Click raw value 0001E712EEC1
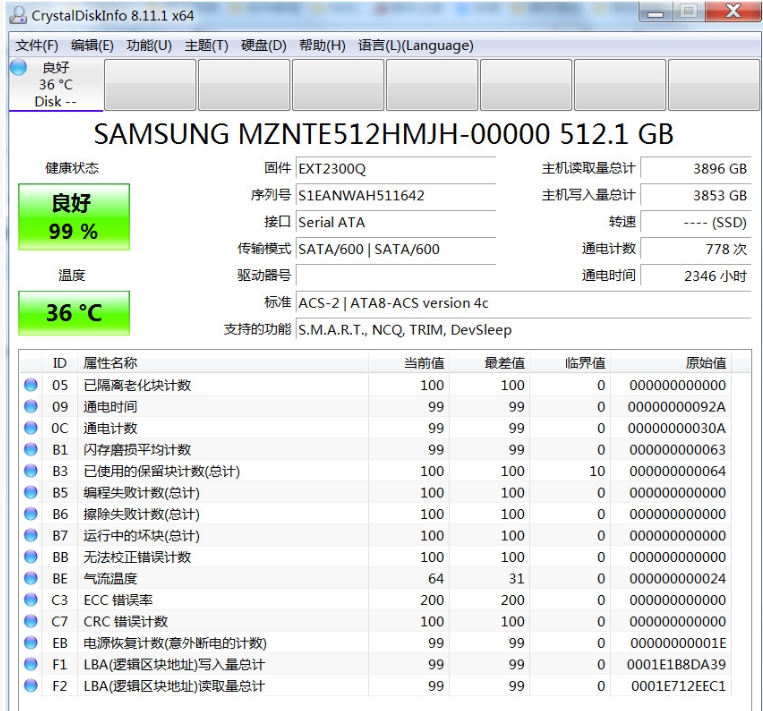This screenshot has width=763, height=711. [678, 686]
